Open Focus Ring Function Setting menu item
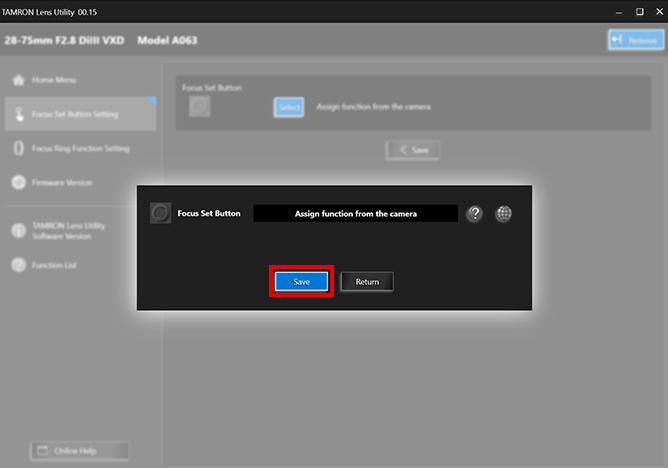Screen dimensions: 668x468 click(x=80, y=148)
